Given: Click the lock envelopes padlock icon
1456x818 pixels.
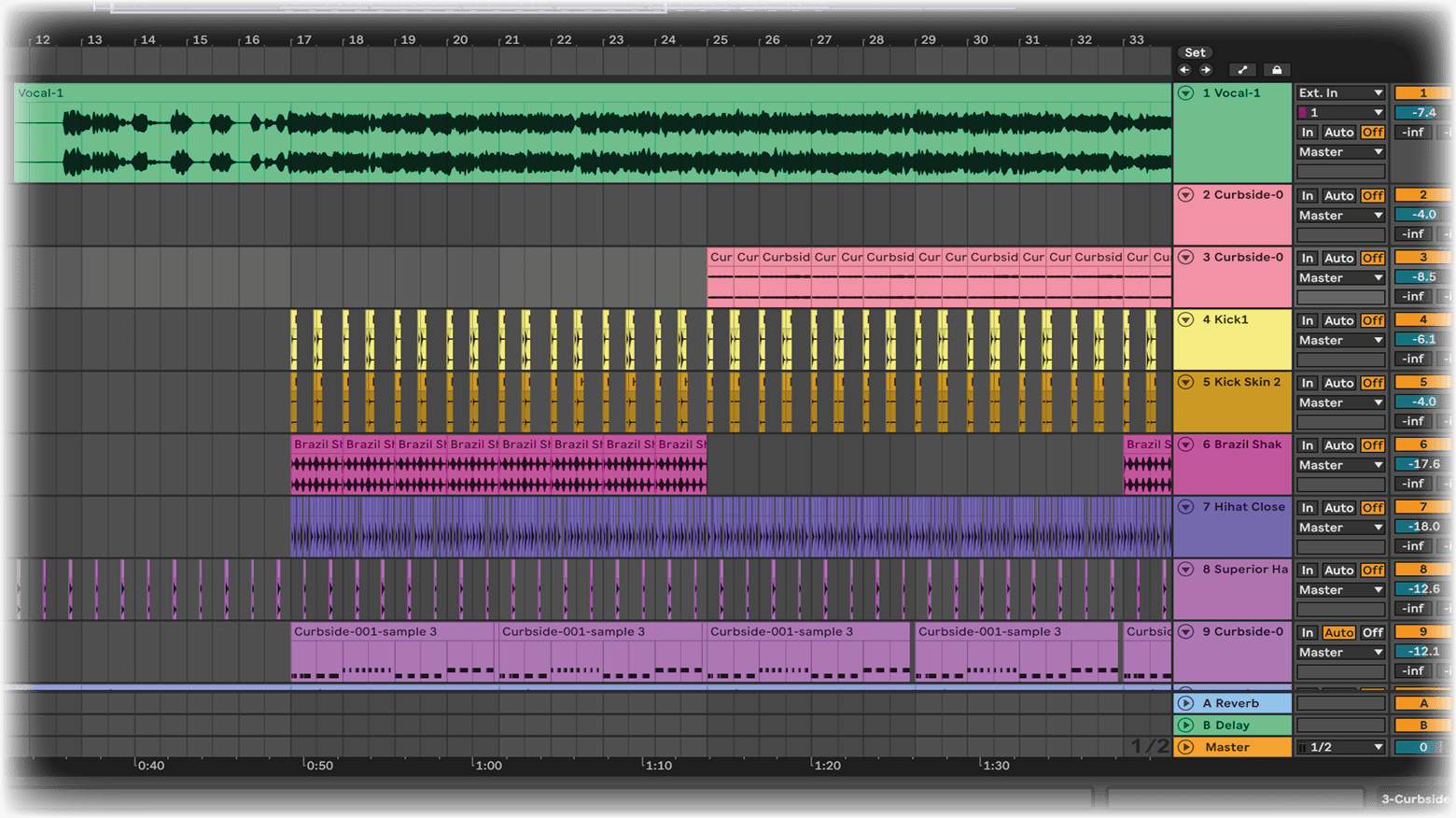Looking at the screenshot, I should [1277, 70].
